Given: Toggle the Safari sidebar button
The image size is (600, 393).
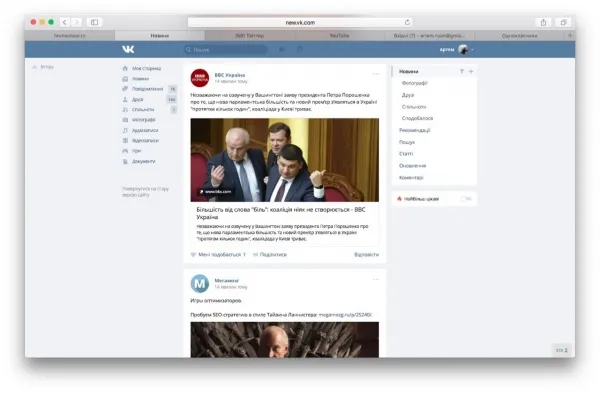Looking at the screenshot, I should [95, 22].
